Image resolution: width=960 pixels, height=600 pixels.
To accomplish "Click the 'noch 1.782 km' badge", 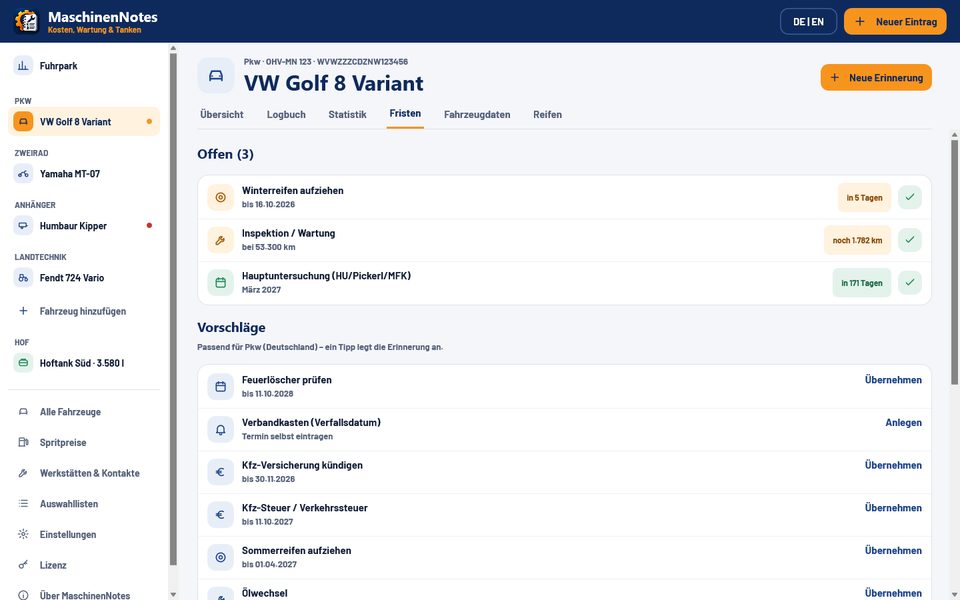I will pos(857,241).
